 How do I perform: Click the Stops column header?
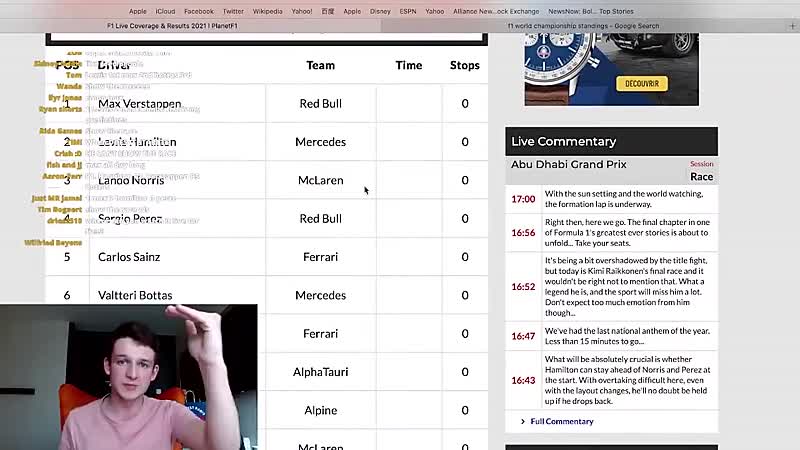pyautogui.click(x=464, y=65)
